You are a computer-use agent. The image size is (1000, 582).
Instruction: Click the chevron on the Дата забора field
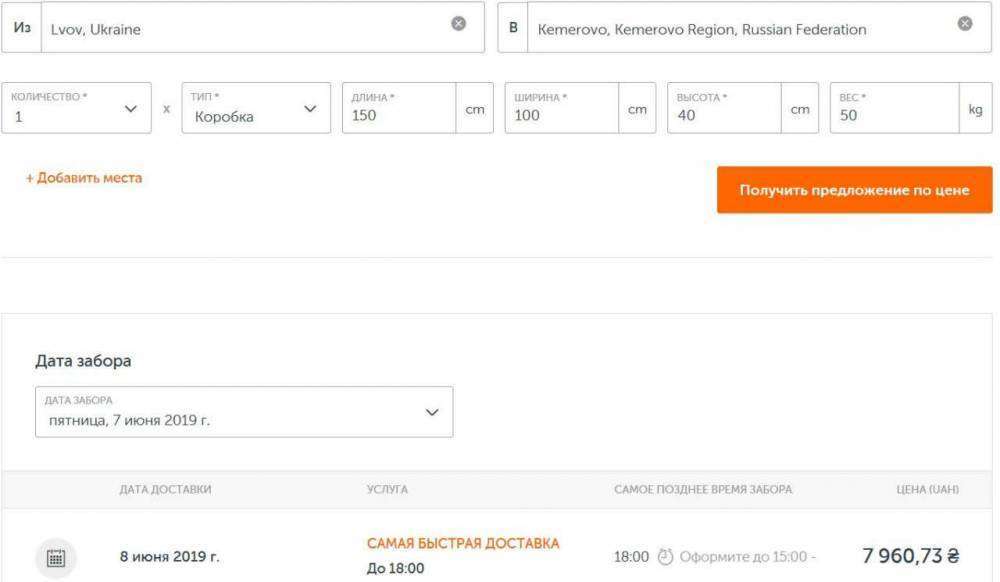tap(430, 411)
